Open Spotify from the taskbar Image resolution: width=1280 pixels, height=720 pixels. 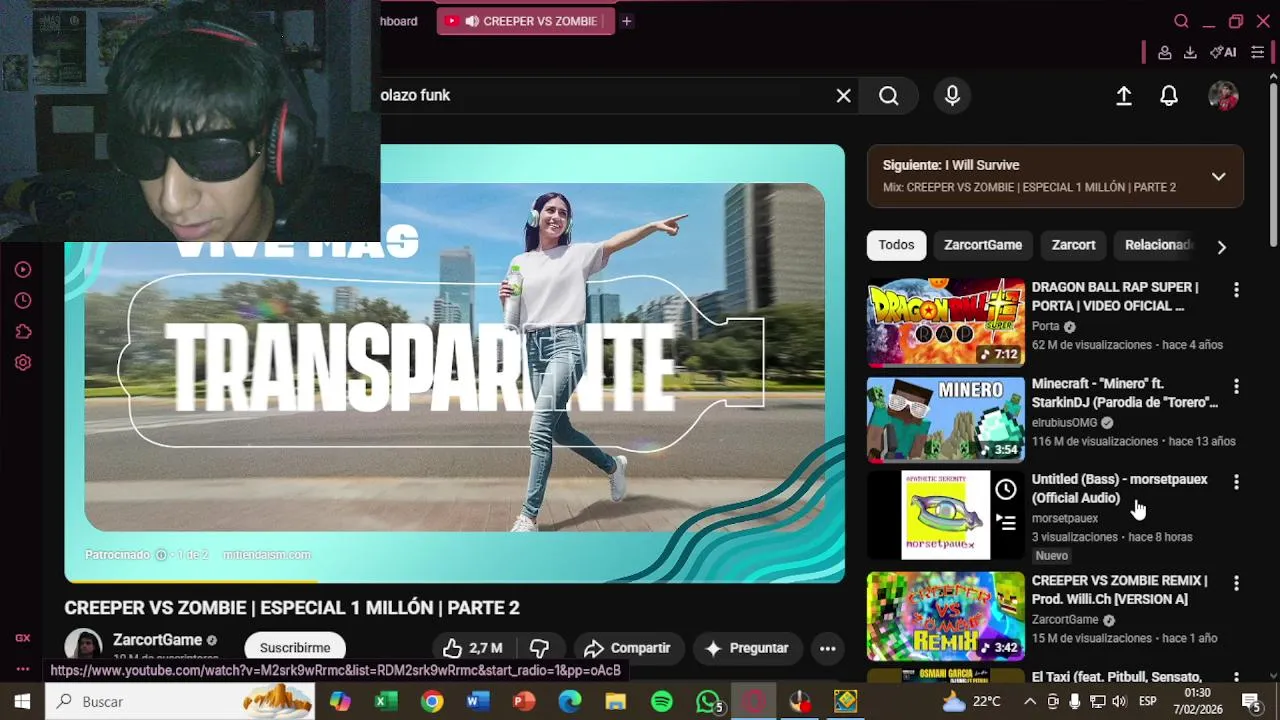[662, 702]
